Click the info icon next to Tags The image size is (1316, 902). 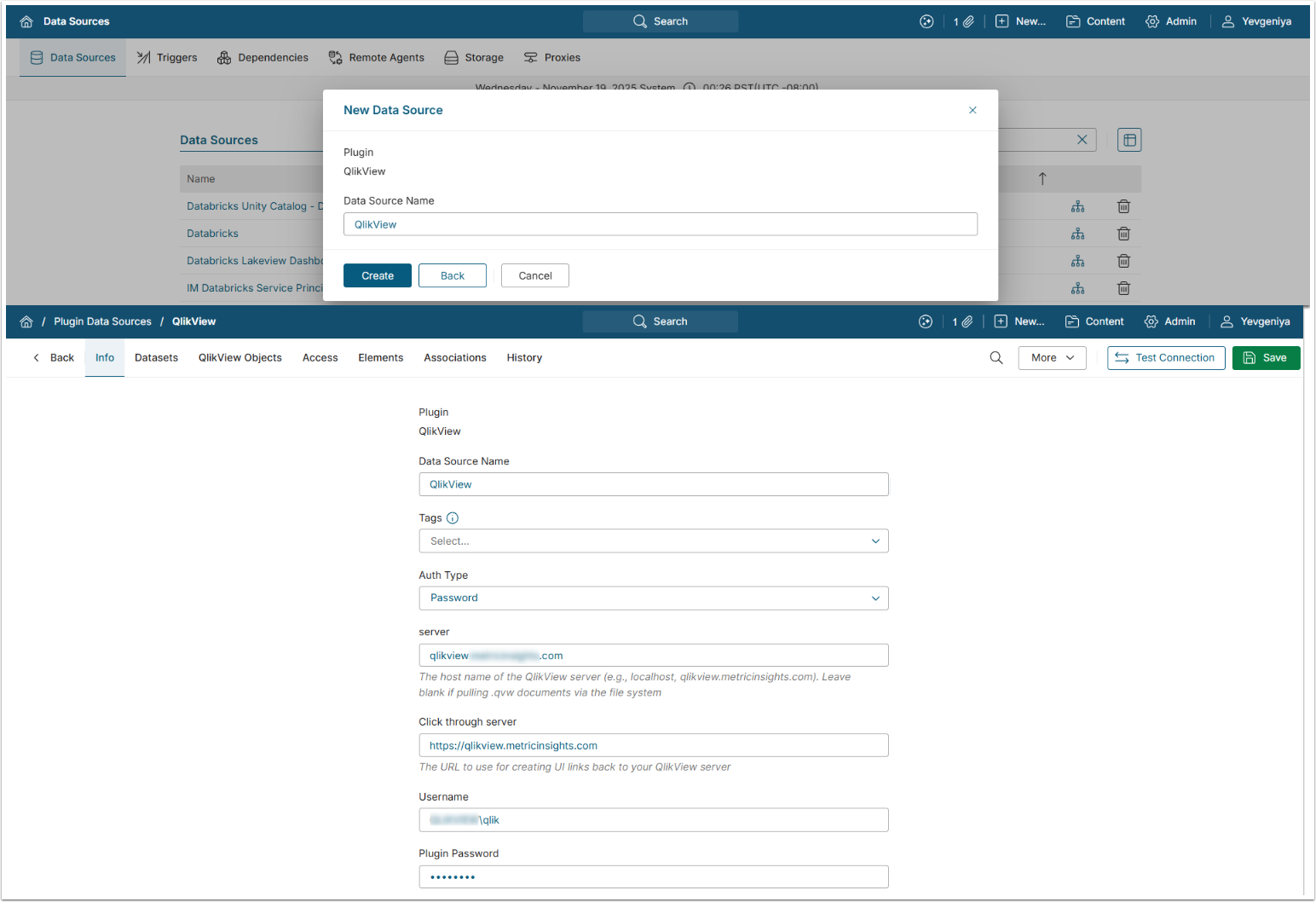tap(453, 518)
